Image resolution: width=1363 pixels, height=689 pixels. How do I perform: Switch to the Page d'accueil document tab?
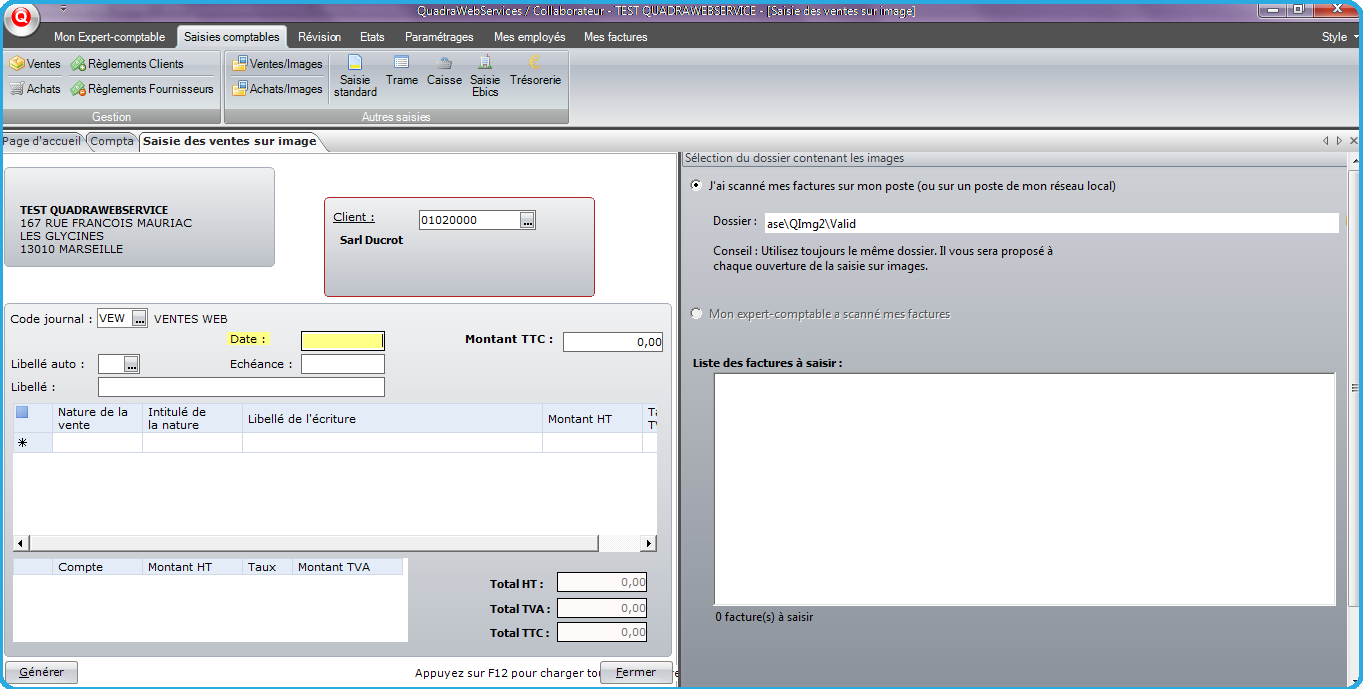point(42,141)
